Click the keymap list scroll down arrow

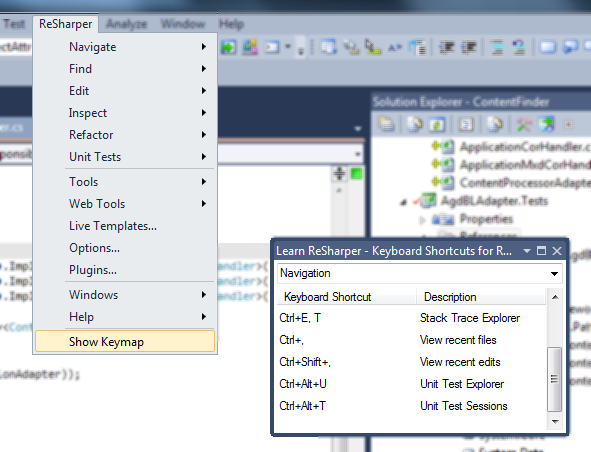click(555, 421)
